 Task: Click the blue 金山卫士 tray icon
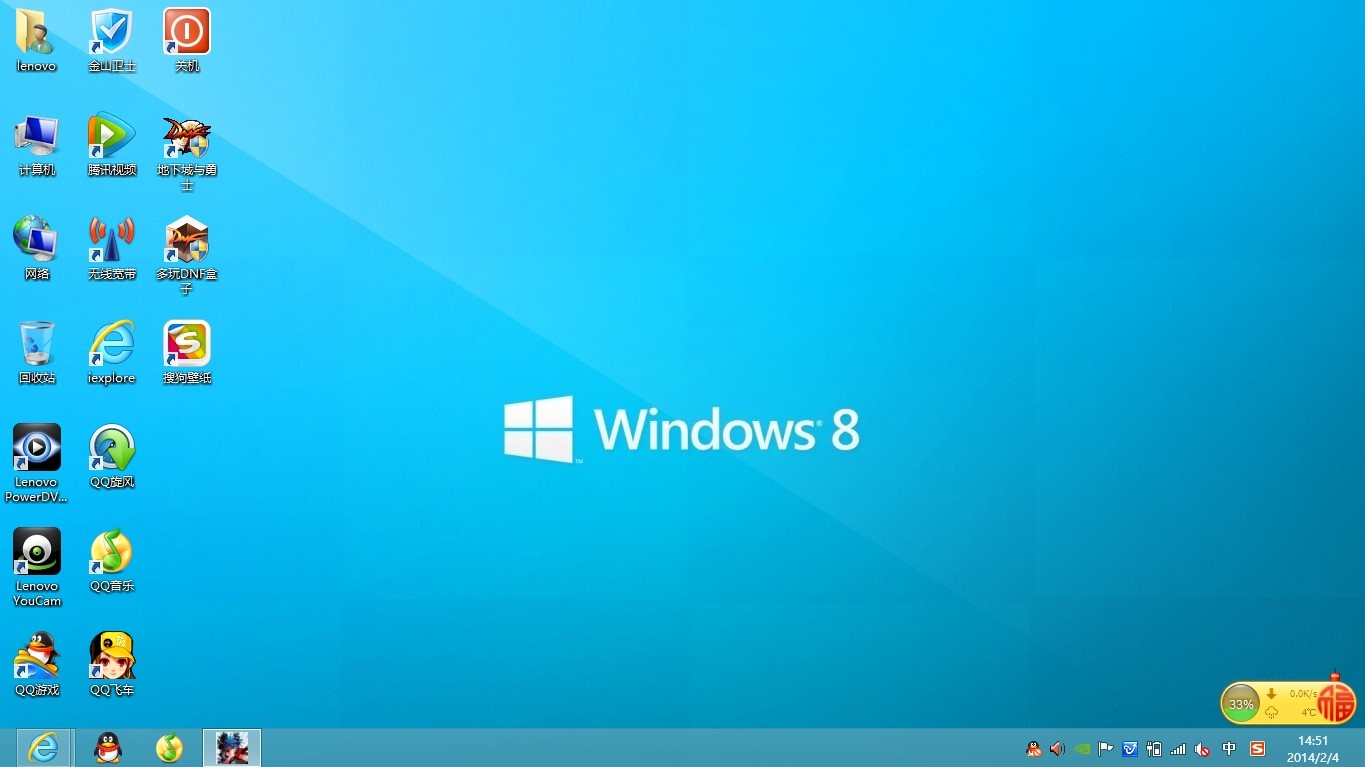point(1130,748)
